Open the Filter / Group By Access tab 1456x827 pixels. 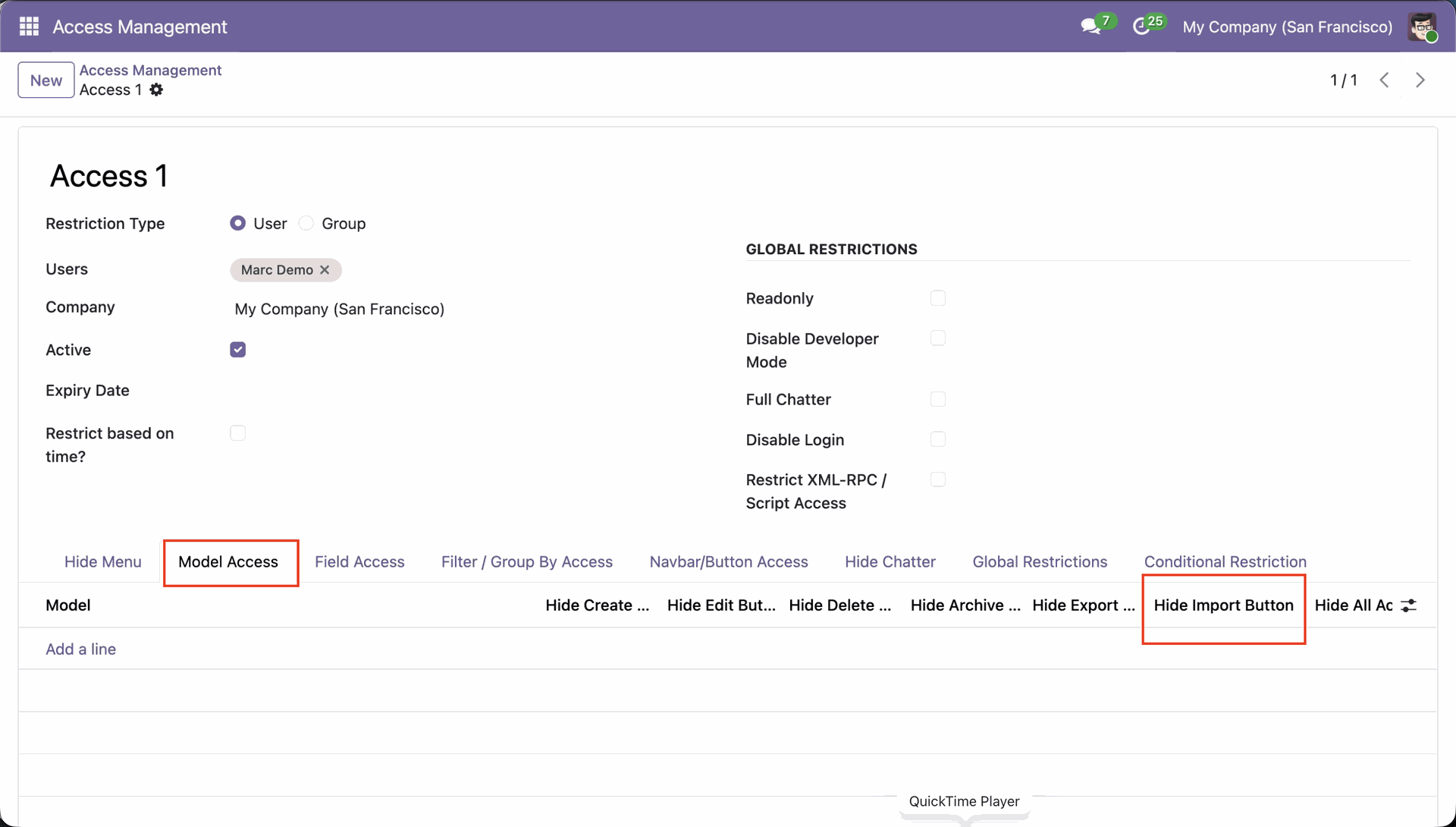[527, 561]
